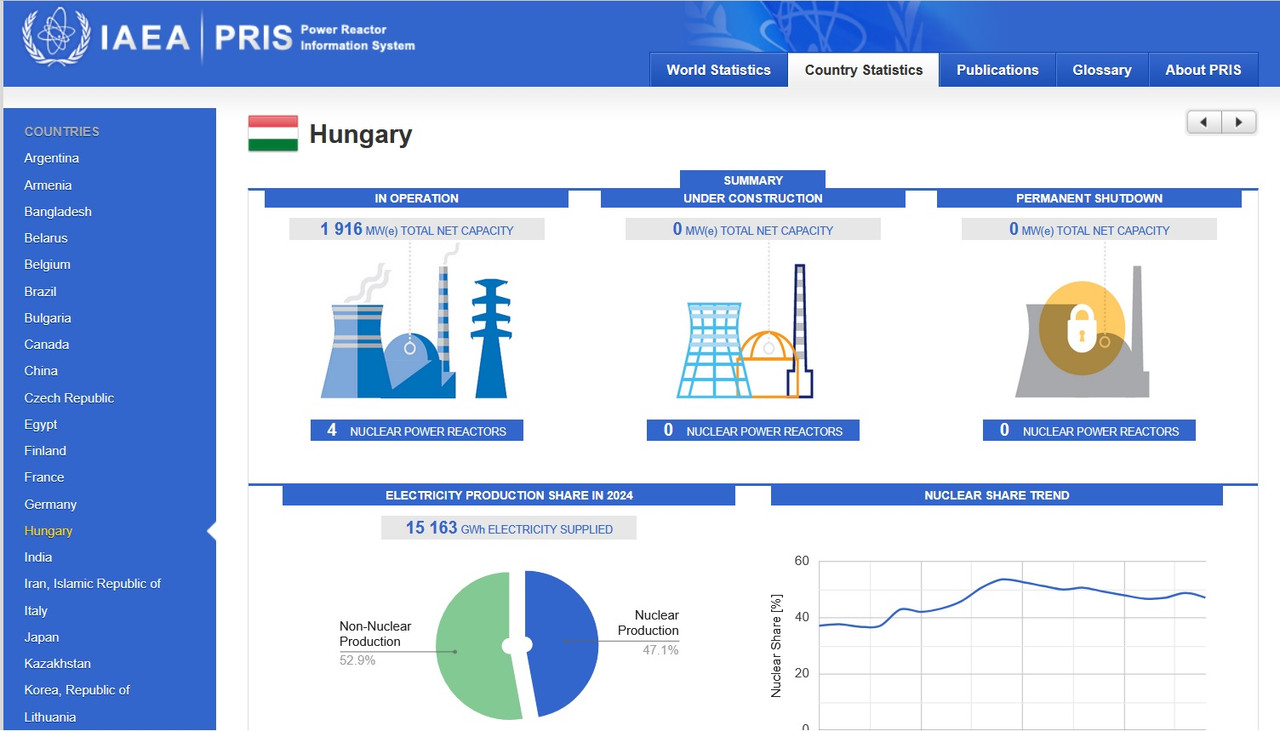Click the 52.9% non-nuclear share label
This screenshot has height=731, width=1280.
(x=357, y=660)
